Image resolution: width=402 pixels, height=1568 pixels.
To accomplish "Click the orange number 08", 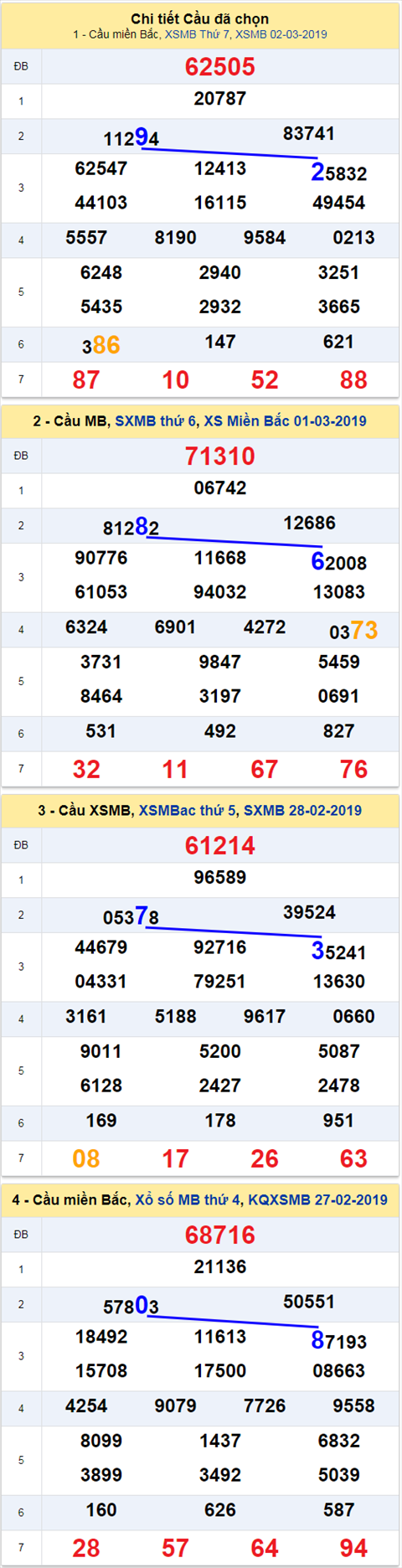I will coord(86,1159).
